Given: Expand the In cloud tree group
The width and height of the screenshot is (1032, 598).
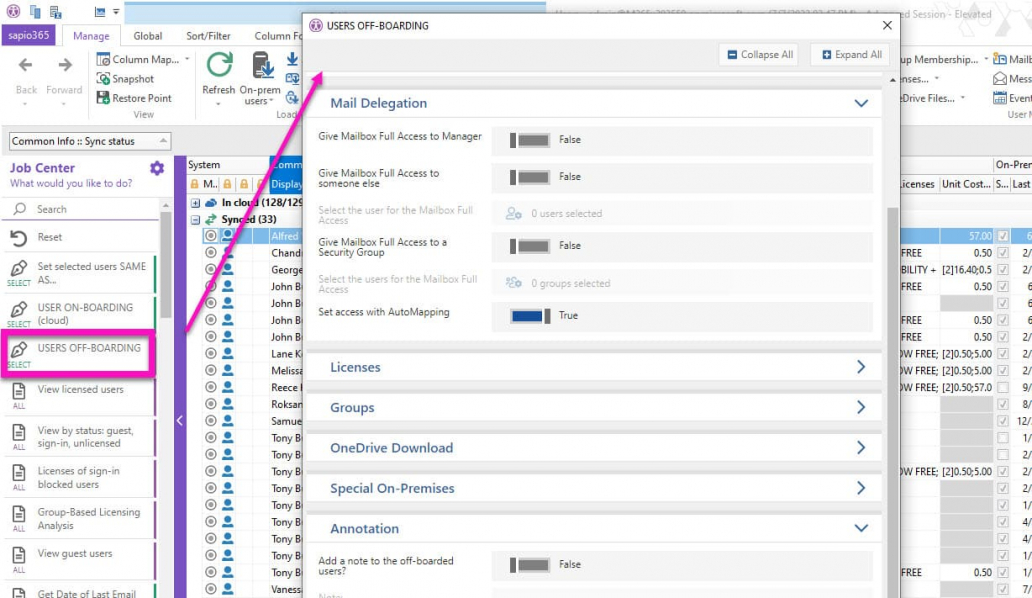Looking at the screenshot, I should coord(195,203).
